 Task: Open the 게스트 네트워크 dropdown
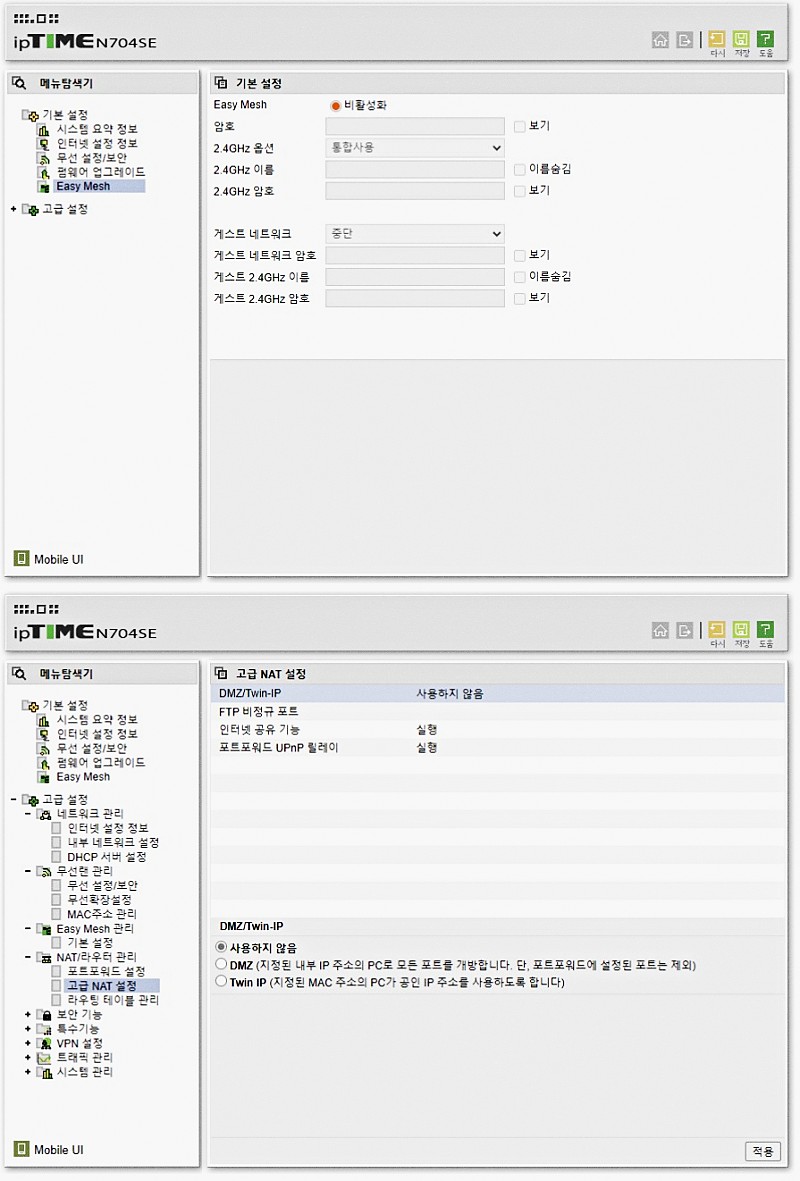(415, 234)
